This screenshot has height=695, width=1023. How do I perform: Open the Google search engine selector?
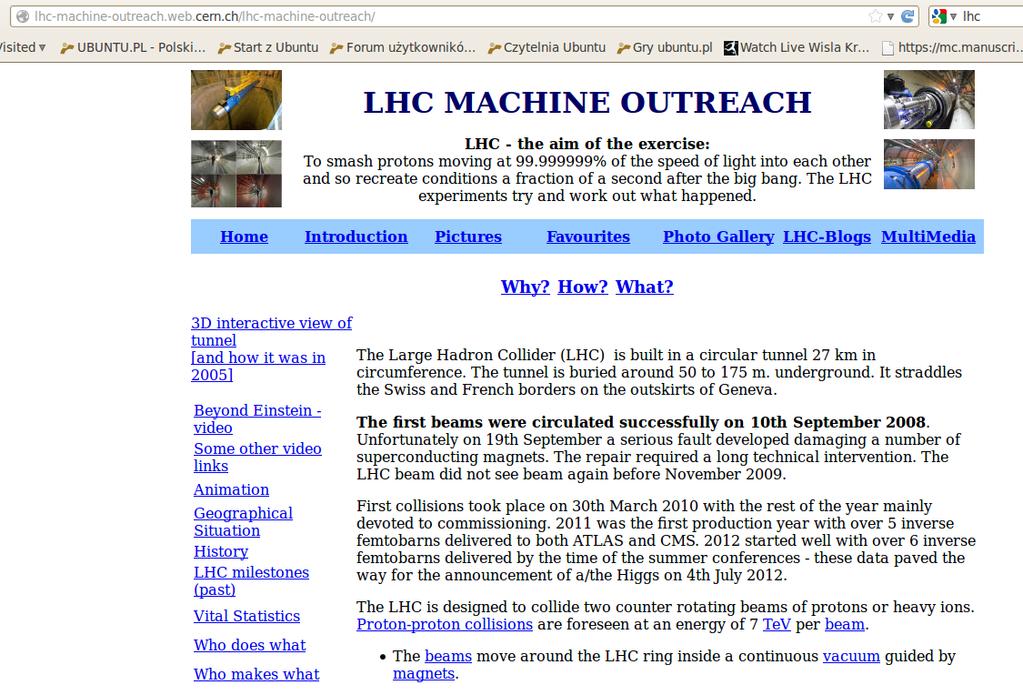[x=944, y=16]
